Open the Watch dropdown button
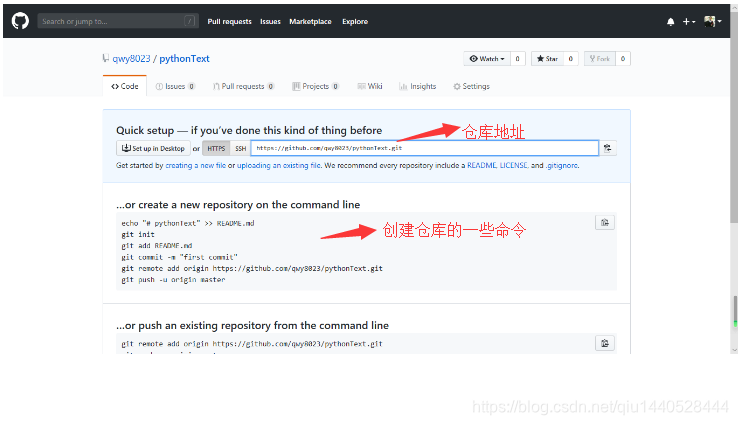Viewport: 738px width, 425px height. pyautogui.click(x=487, y=59)
